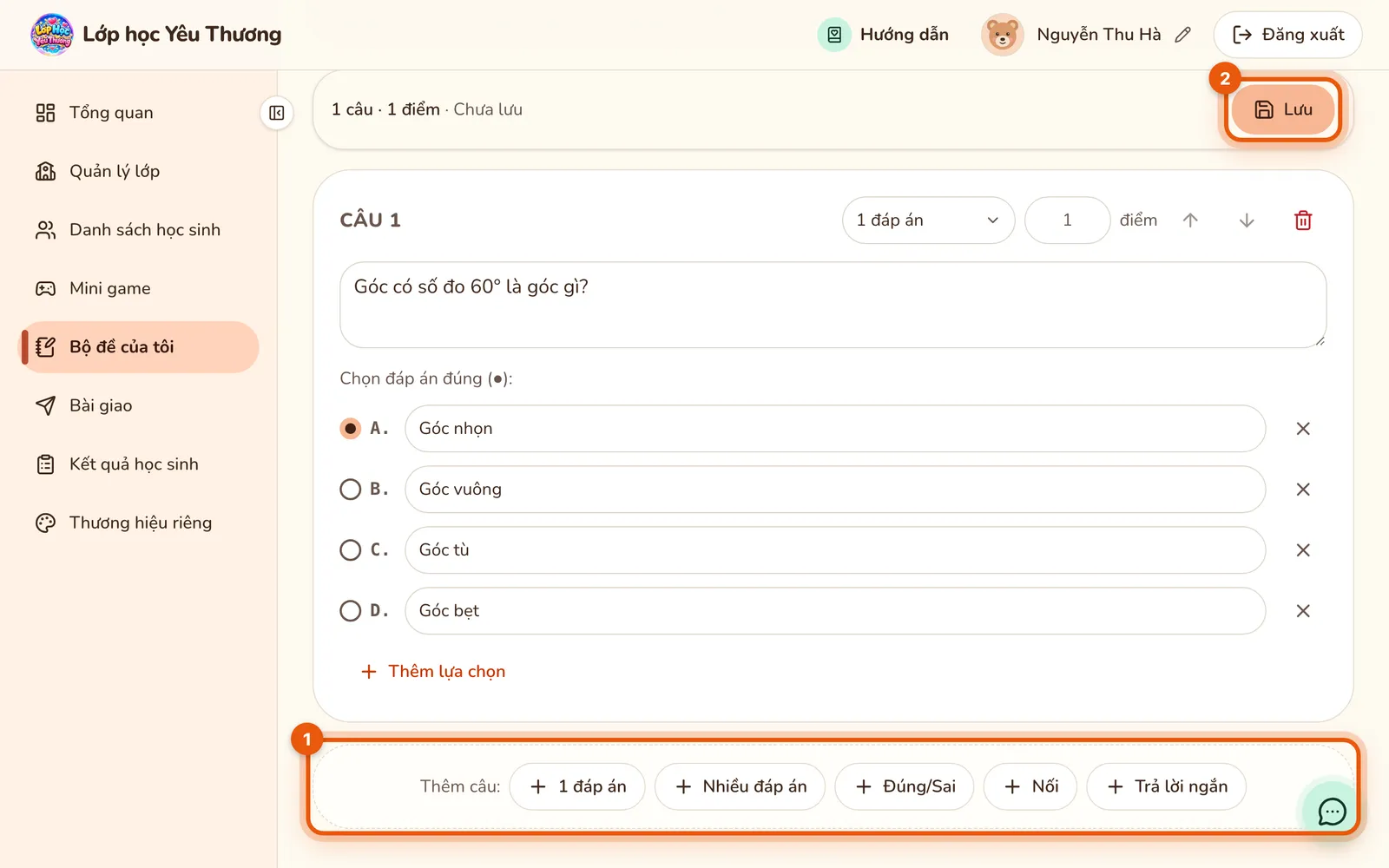Go to Quản lý lớp
Screen dimensions: 1389x868
(x=139, y=171)
